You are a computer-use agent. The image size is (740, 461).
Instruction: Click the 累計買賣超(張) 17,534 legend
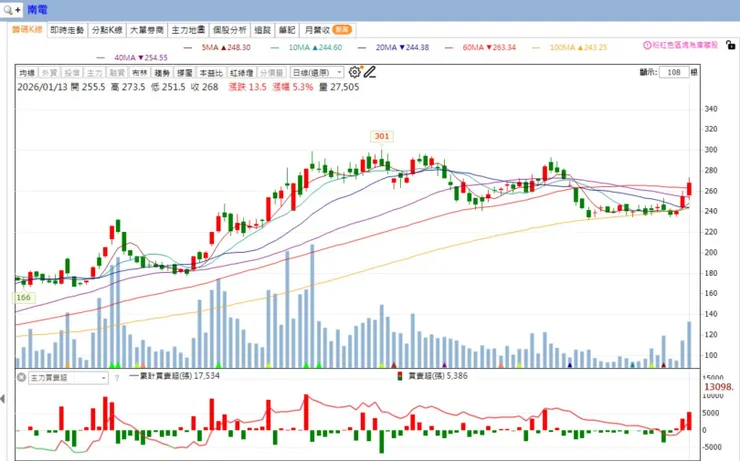tap(175, 376)
